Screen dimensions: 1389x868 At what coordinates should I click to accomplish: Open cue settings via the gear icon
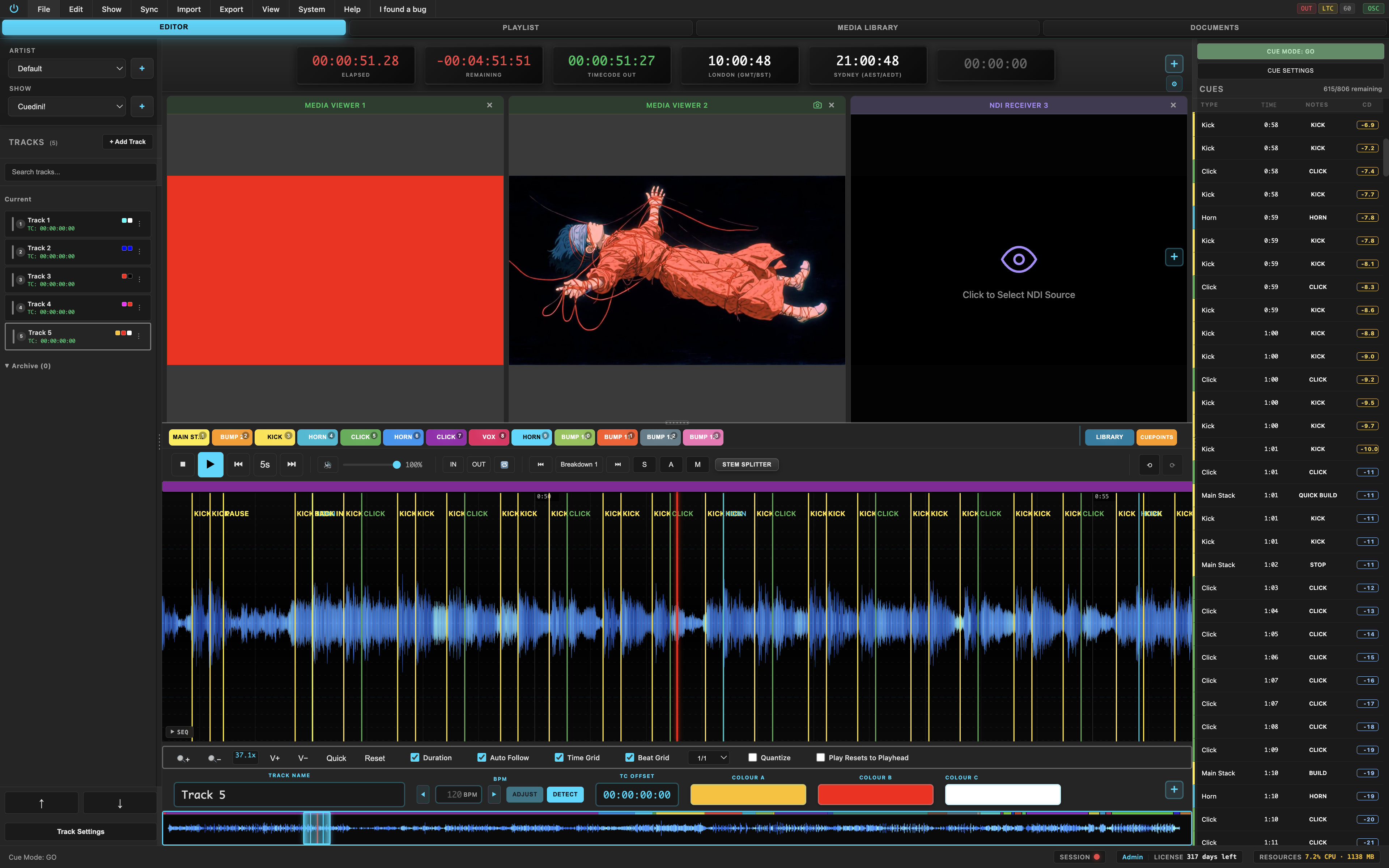1175,84
